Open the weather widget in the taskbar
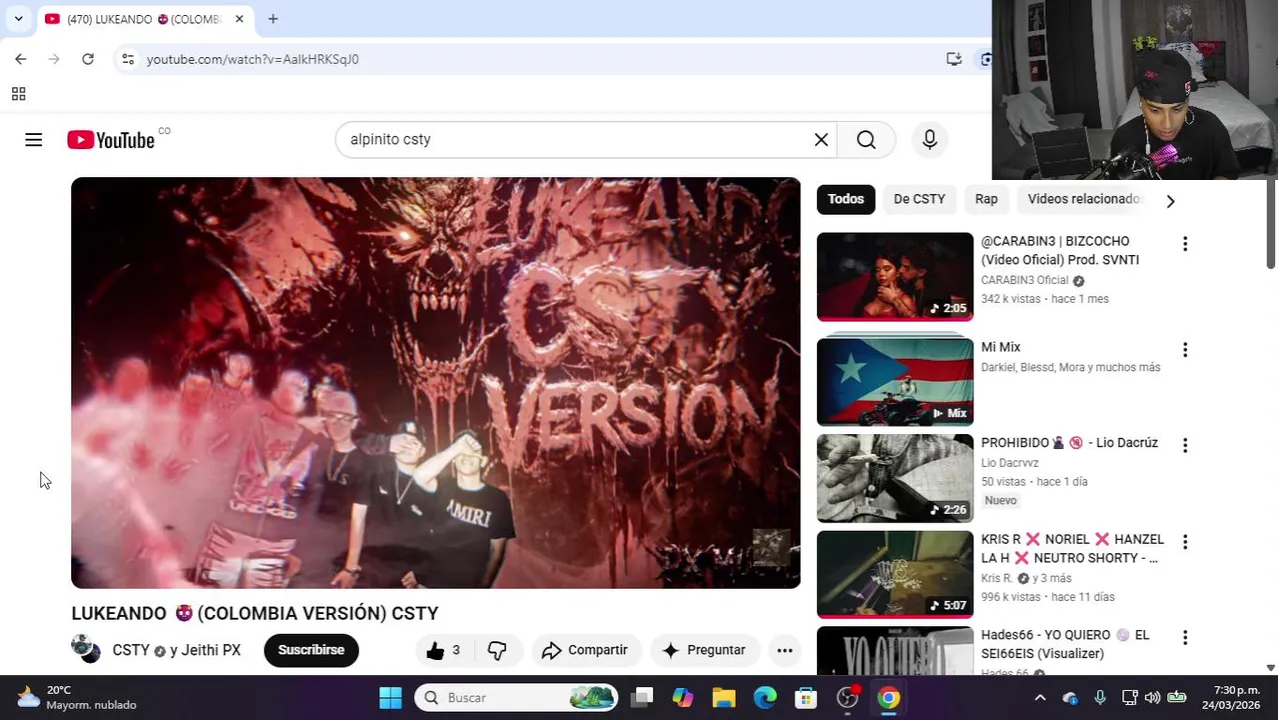The image size is (1278, 720). point(78,698)
